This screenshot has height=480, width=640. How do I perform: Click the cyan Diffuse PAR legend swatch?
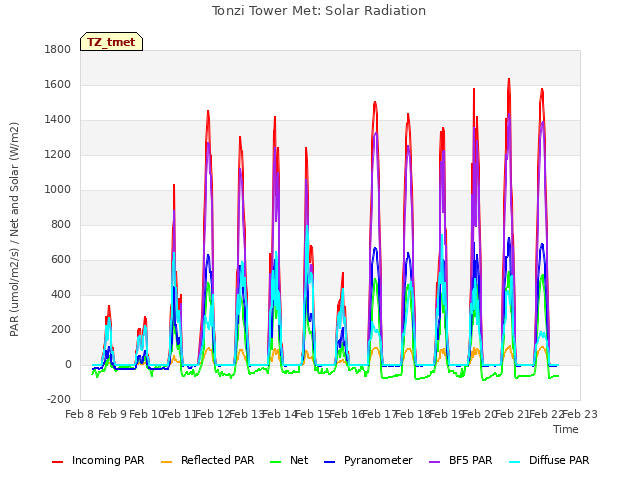515,462
